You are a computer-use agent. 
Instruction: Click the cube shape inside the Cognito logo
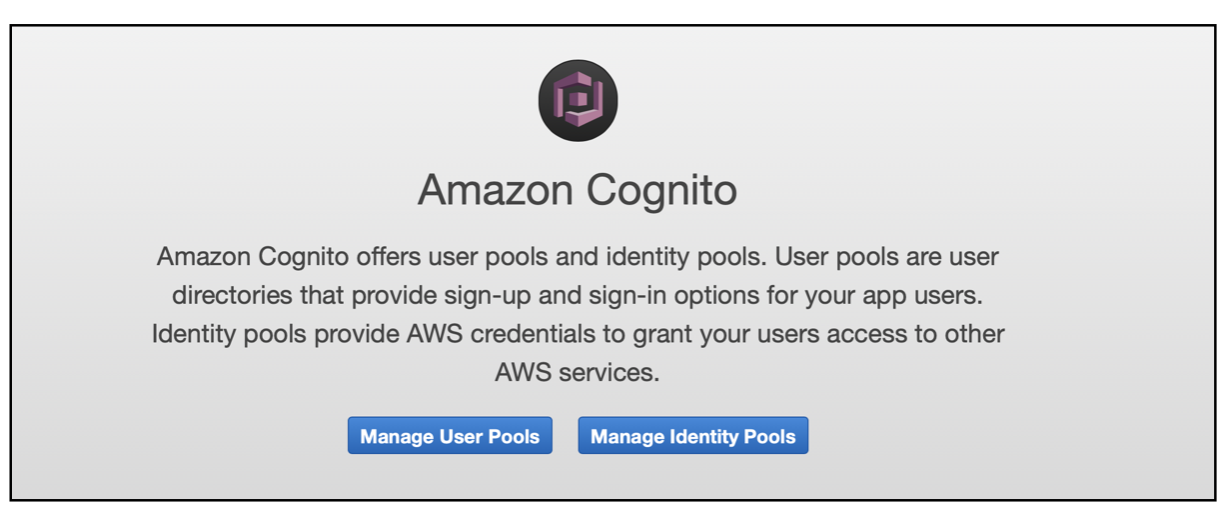coord(578,100)
